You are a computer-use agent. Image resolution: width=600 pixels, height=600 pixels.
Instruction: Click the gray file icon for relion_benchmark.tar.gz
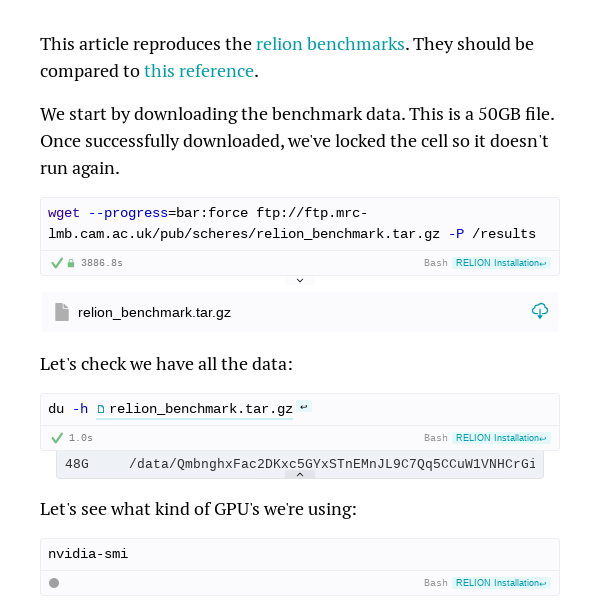(x=62, y=312)
